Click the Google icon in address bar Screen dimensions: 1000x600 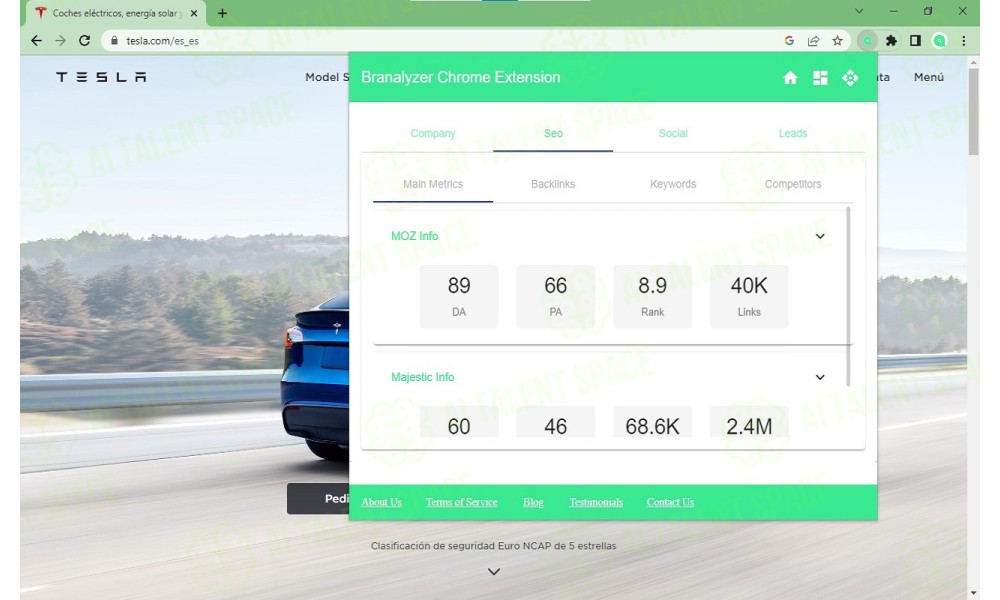click(789, 41)
